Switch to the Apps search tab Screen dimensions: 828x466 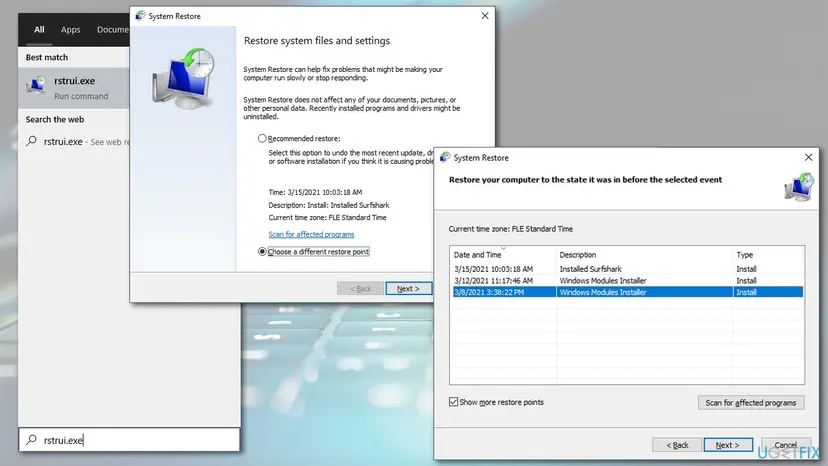point(70,30)
